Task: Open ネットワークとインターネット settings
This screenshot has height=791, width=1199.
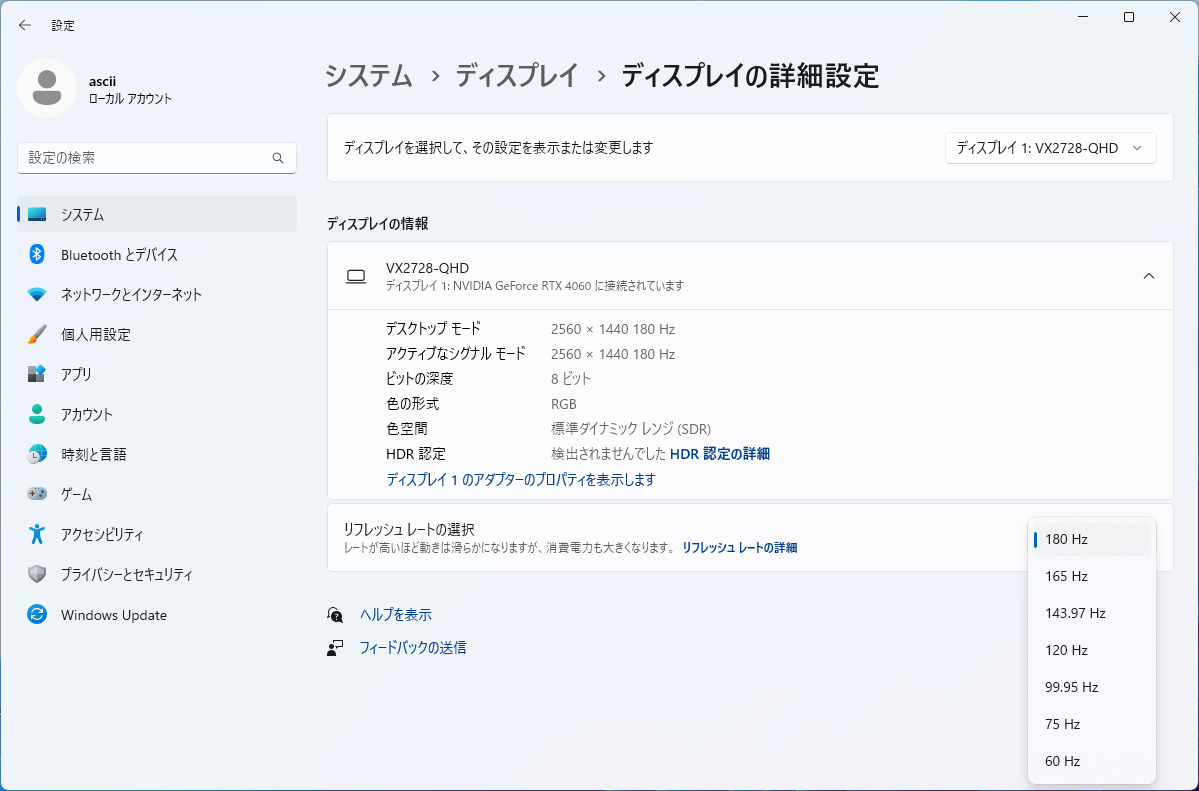Action: tap(131, 295)
